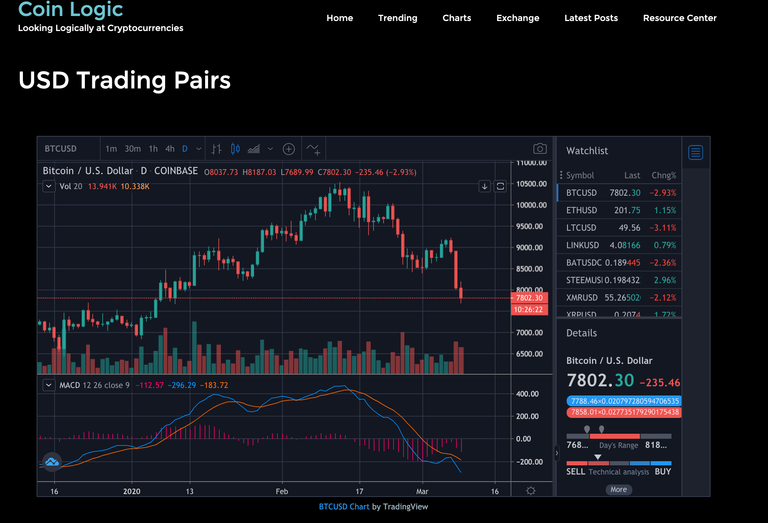Viewport: 768px width, 523px height.
Task: Click the three-dot handle beside Symbol header
Action: click(x=561, y=175)
